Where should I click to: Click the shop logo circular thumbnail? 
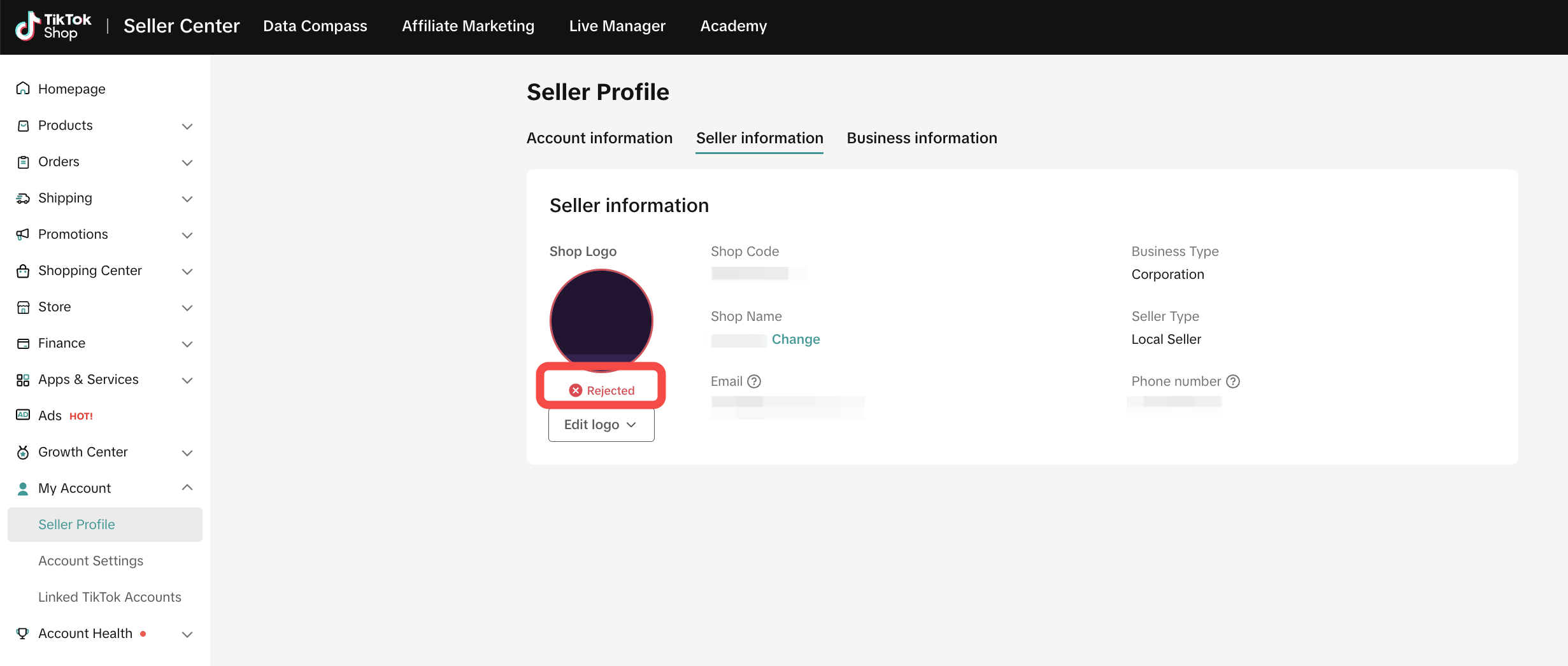click(x=601, y=318)
